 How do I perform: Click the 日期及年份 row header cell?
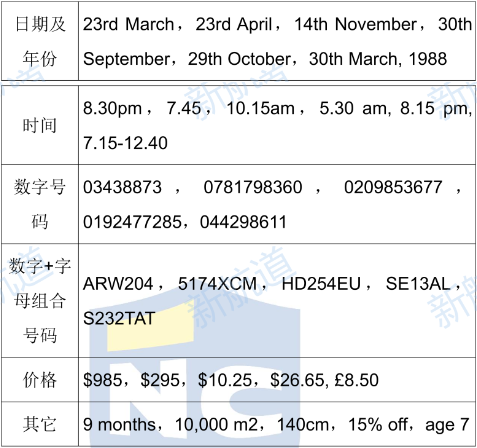pos(40,41)
